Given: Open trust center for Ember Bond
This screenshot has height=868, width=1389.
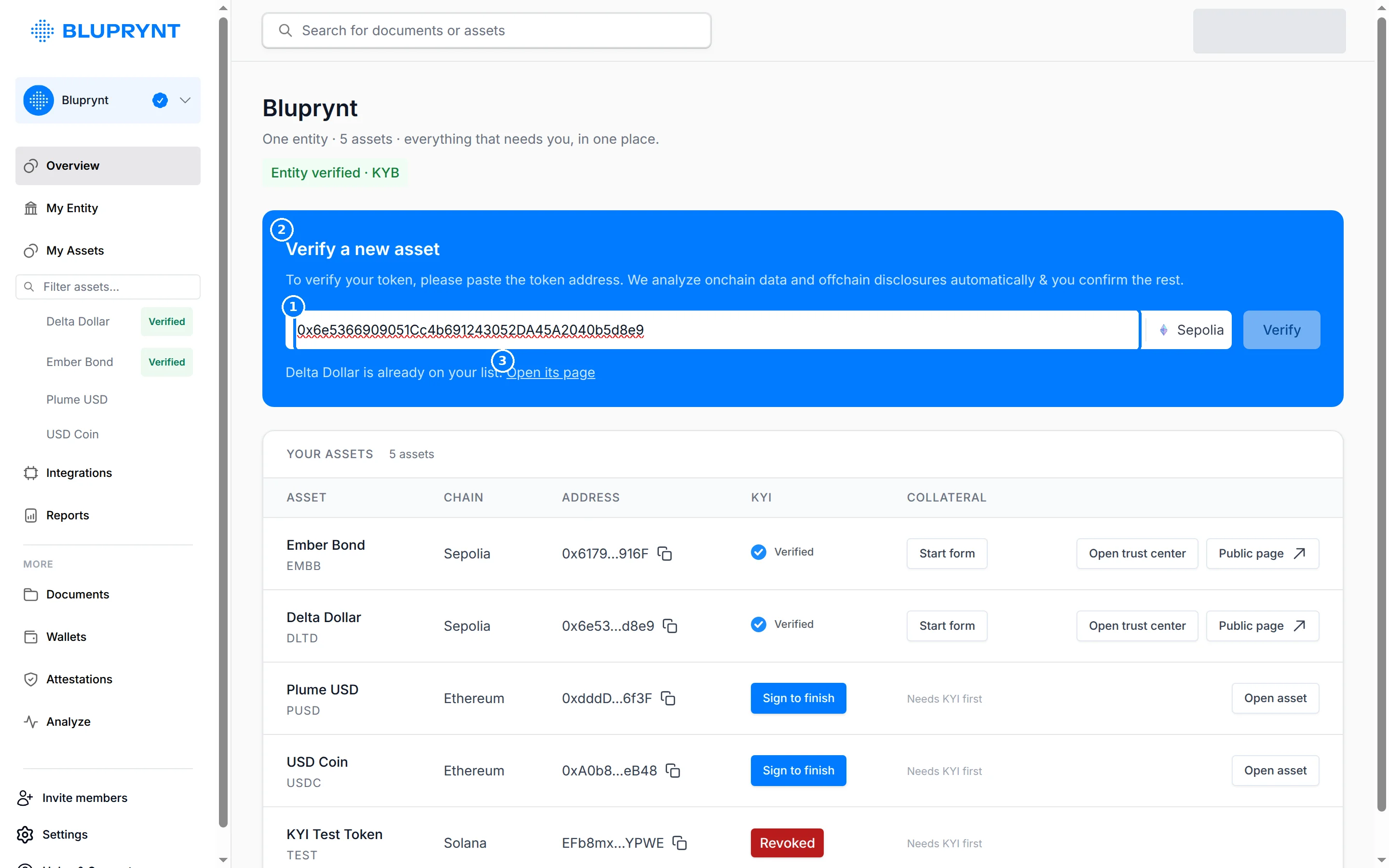Looking at the screenshot, I should (1137, 554).
